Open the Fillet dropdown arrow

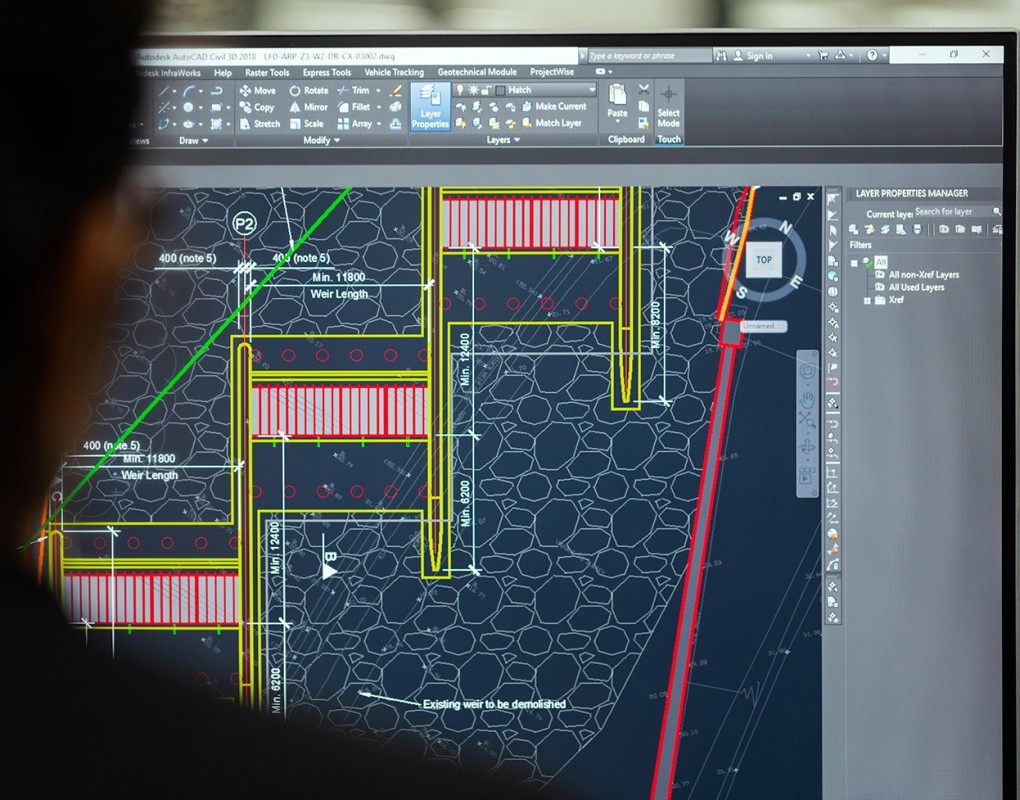click(x=379, y=107)
